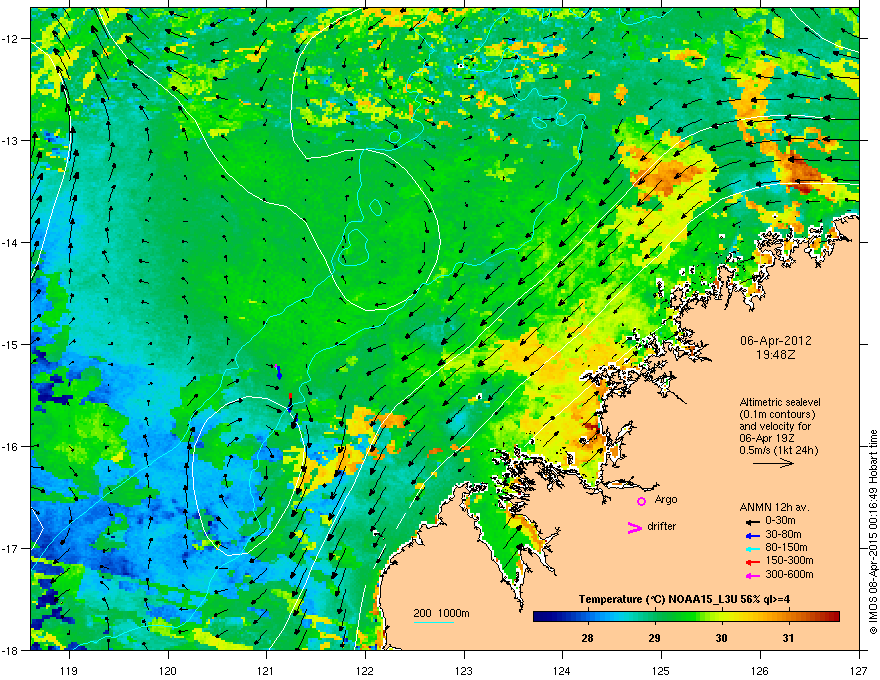Click the dark blue end of temperature colorbar

539,617
